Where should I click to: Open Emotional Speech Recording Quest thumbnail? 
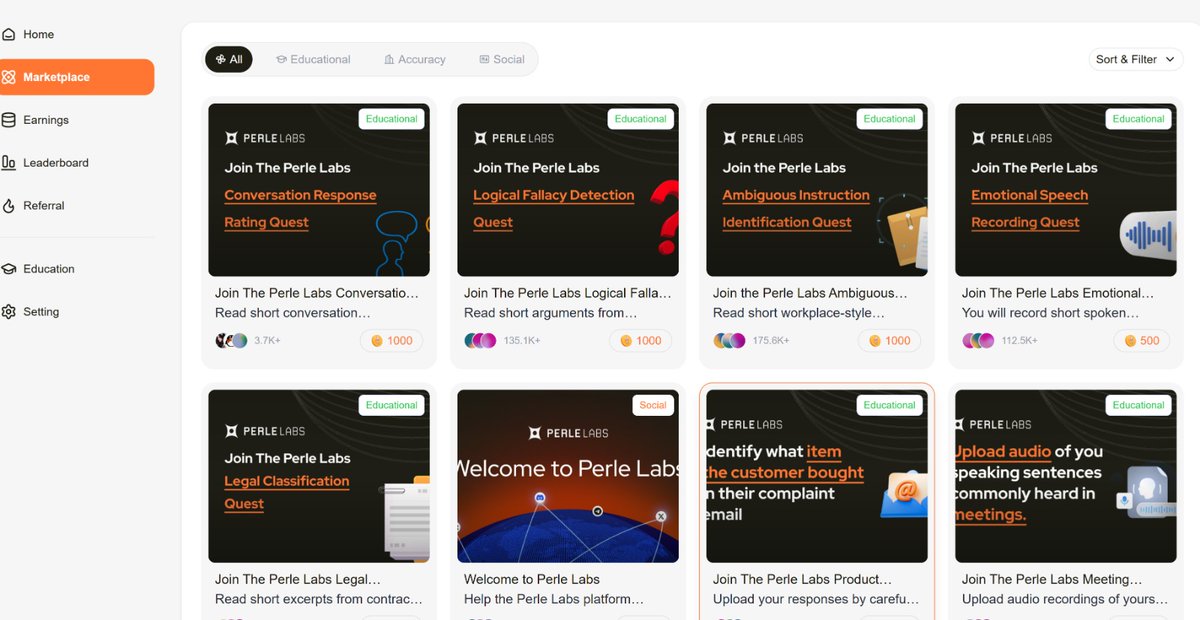(1066, 190)
